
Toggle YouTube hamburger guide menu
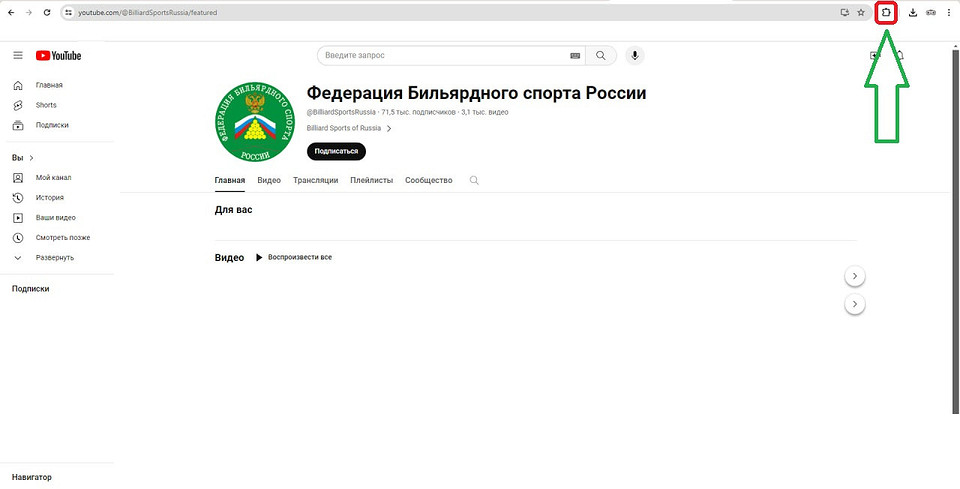coord(18,56)
